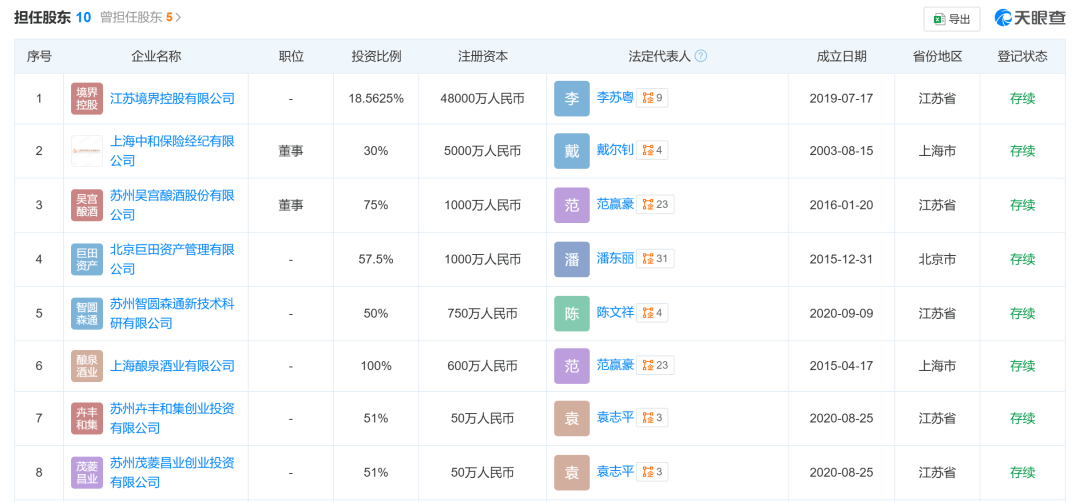The height and width of the screenshot is (502, 1080).
Task: Open legal representative 陈文祥 profile
Action: click(614, 313)
